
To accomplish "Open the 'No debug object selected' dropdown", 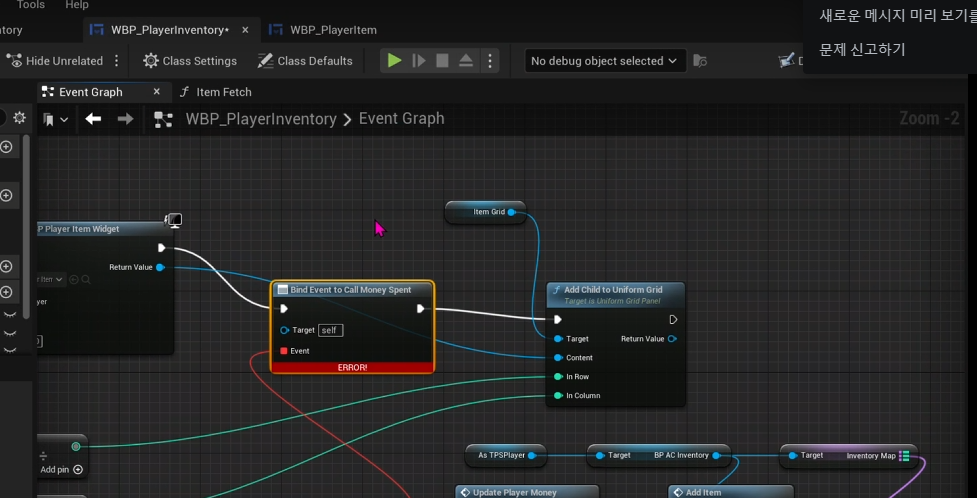I will pos(605,61).
